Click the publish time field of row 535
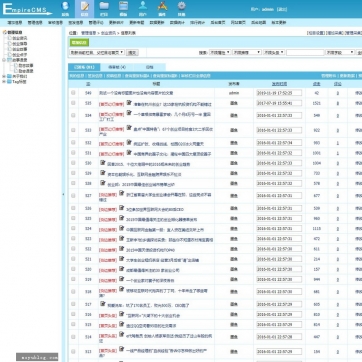 279,103
